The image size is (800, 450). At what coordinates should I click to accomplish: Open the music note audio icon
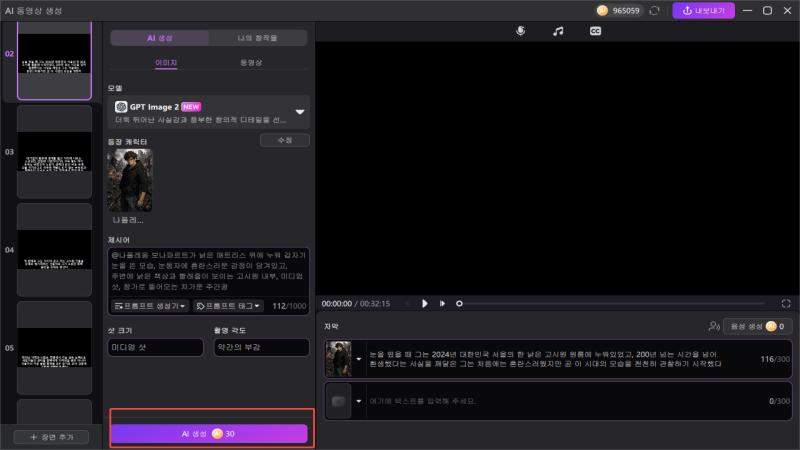[x=558, y=31]
